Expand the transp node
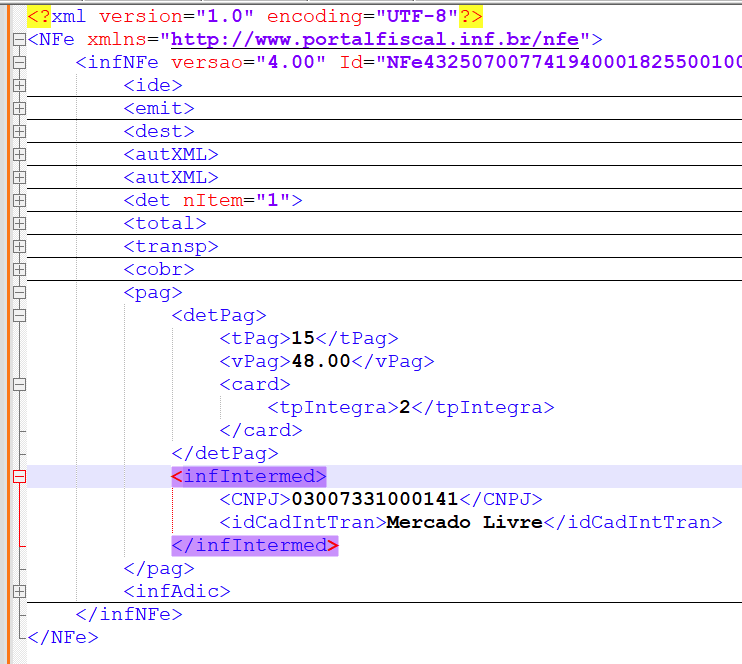The image size is (742, 664). click(x=19, y=247)
